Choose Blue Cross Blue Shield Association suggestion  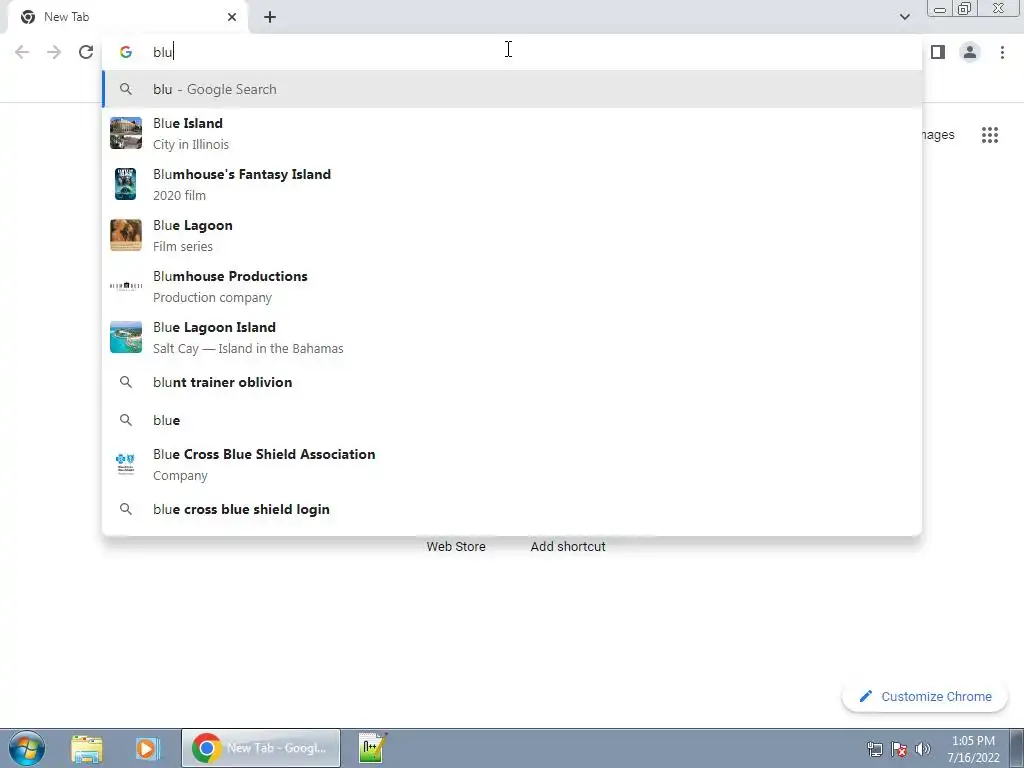click(x=512, y=464)
